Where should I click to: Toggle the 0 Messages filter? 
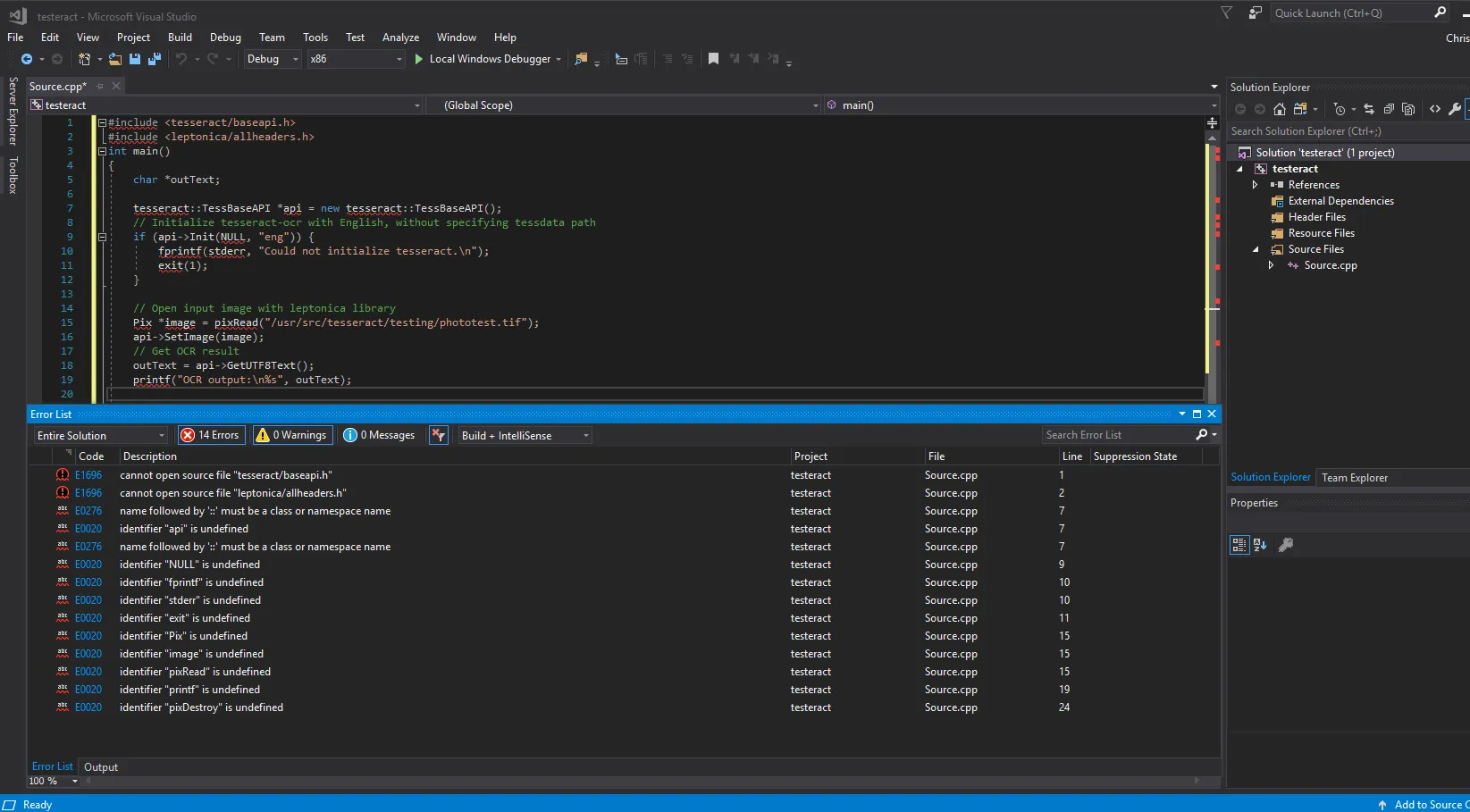pos(380,435)
